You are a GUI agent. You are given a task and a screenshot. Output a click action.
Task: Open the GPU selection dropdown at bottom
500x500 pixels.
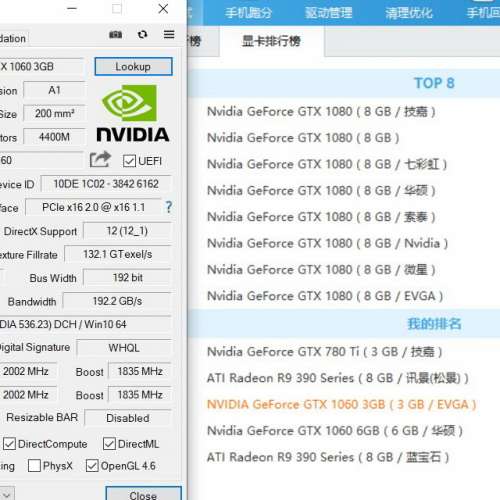(7, 494)
